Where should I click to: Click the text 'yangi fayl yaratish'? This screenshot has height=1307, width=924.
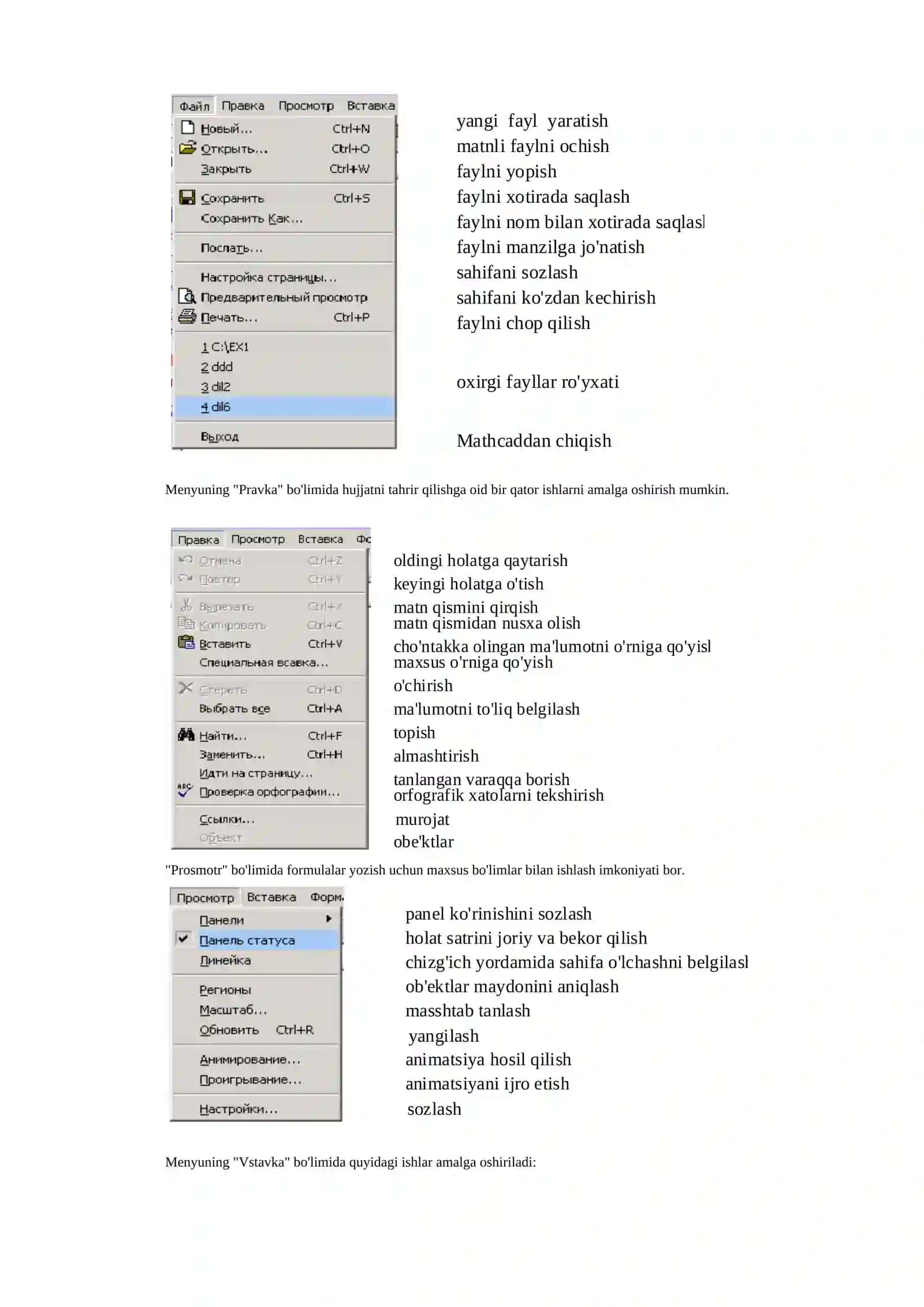point(532,121)
